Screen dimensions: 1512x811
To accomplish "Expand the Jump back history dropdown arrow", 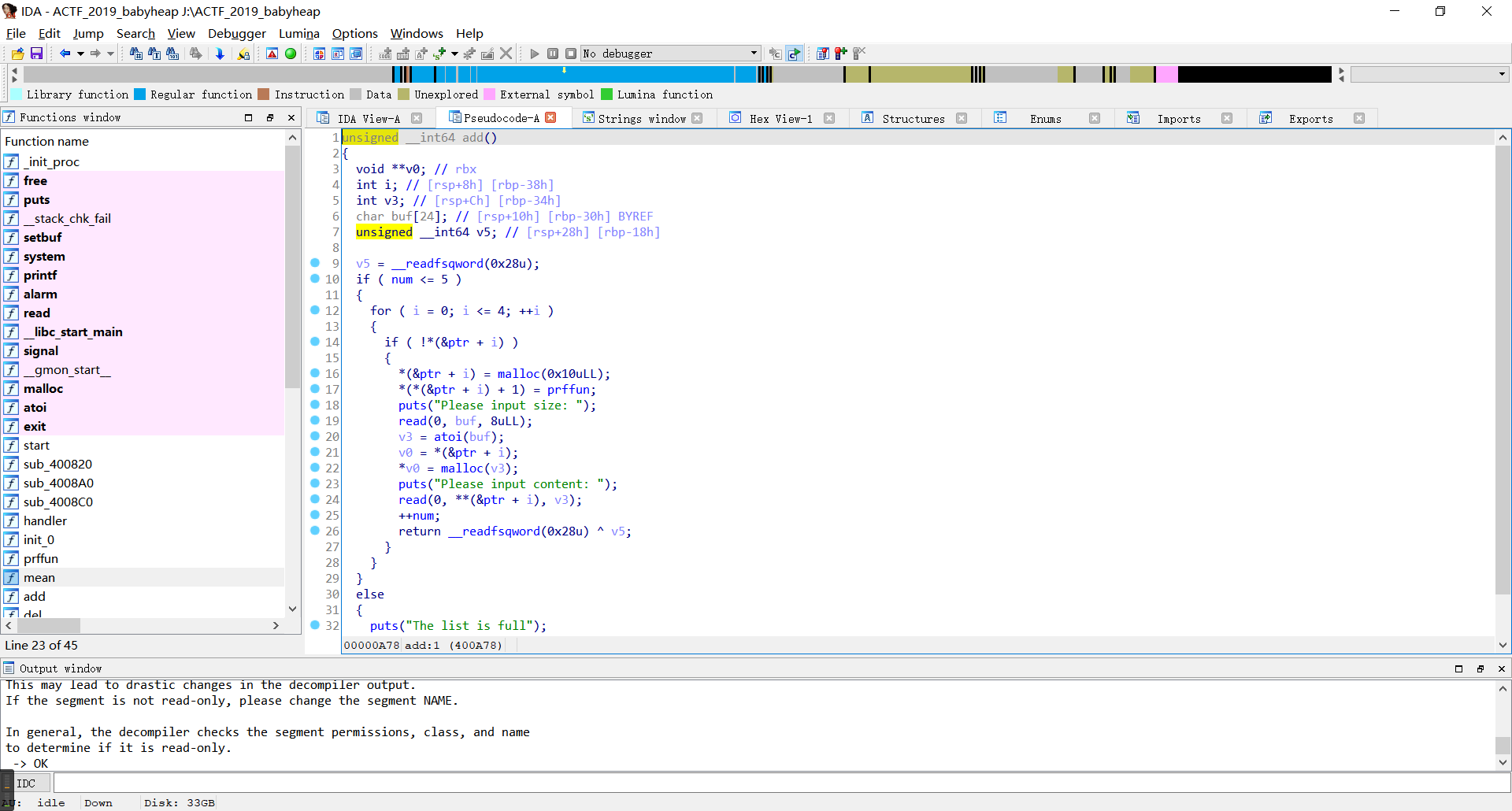I will pos(80,54).
